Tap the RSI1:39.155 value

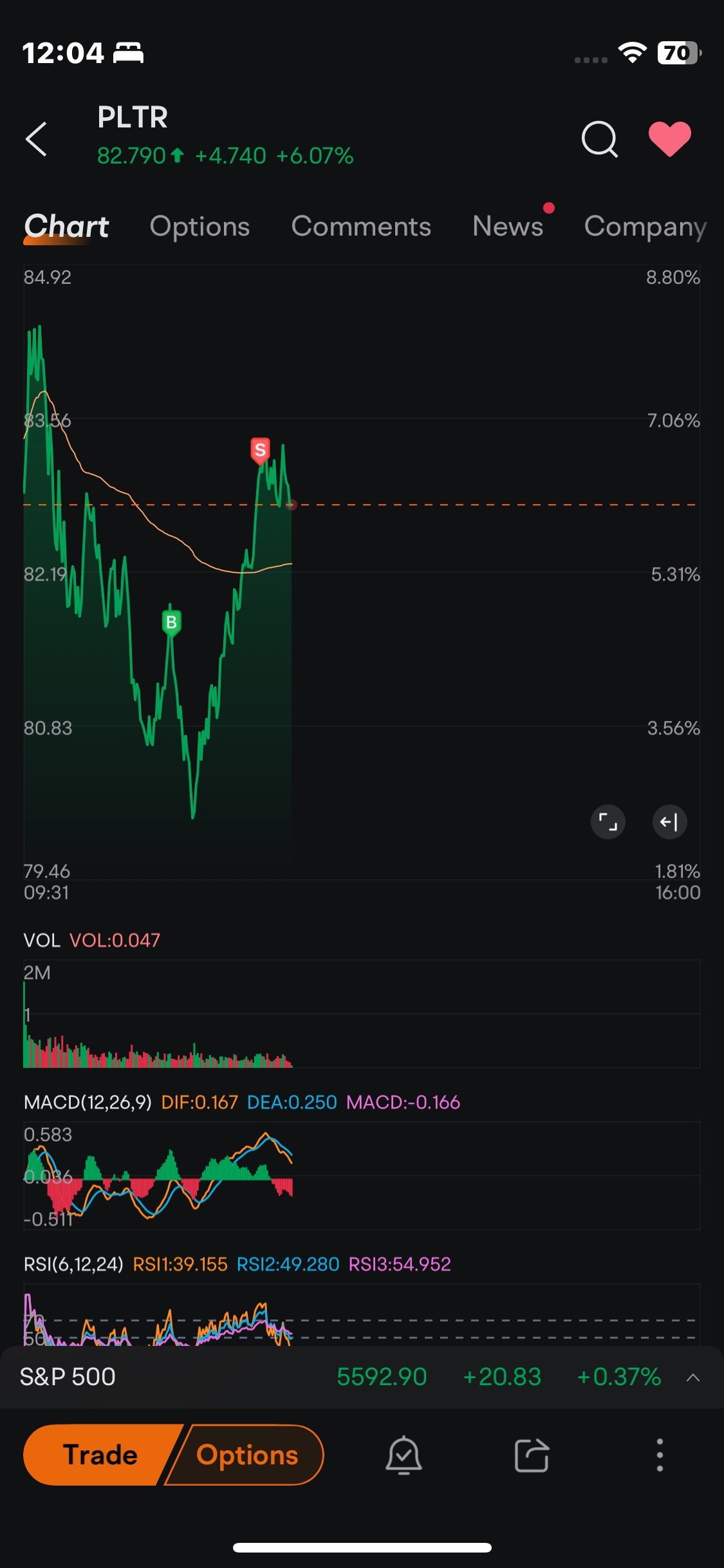click(180, 1264)
